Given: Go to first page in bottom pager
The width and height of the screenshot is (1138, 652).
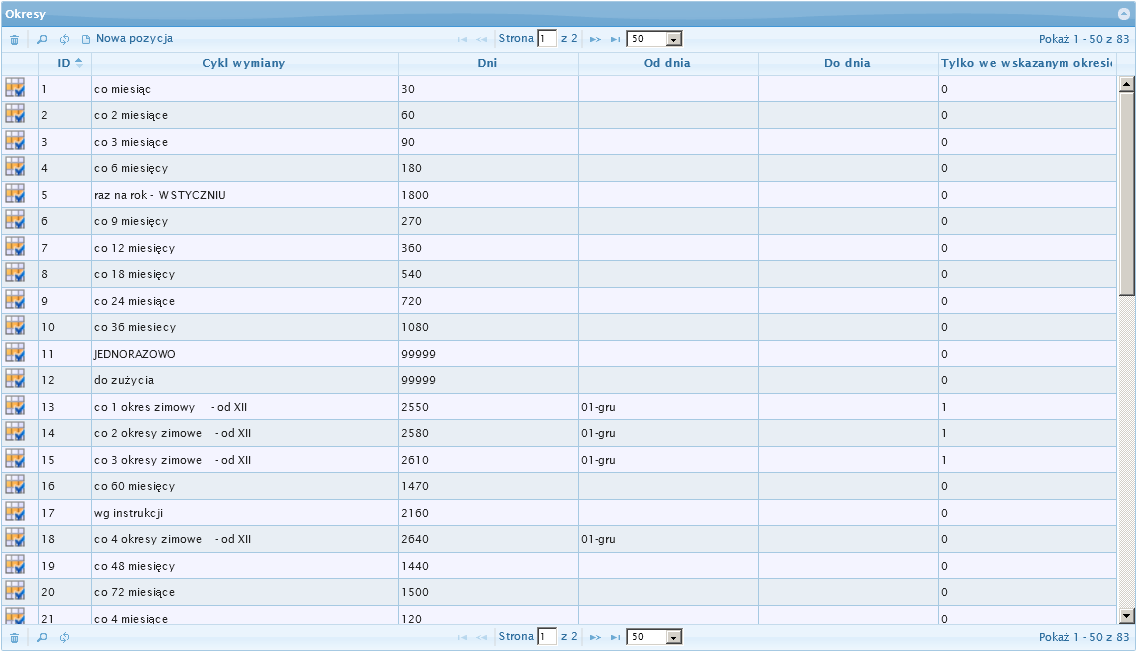Looking at the screenshot, I should 462,637.
